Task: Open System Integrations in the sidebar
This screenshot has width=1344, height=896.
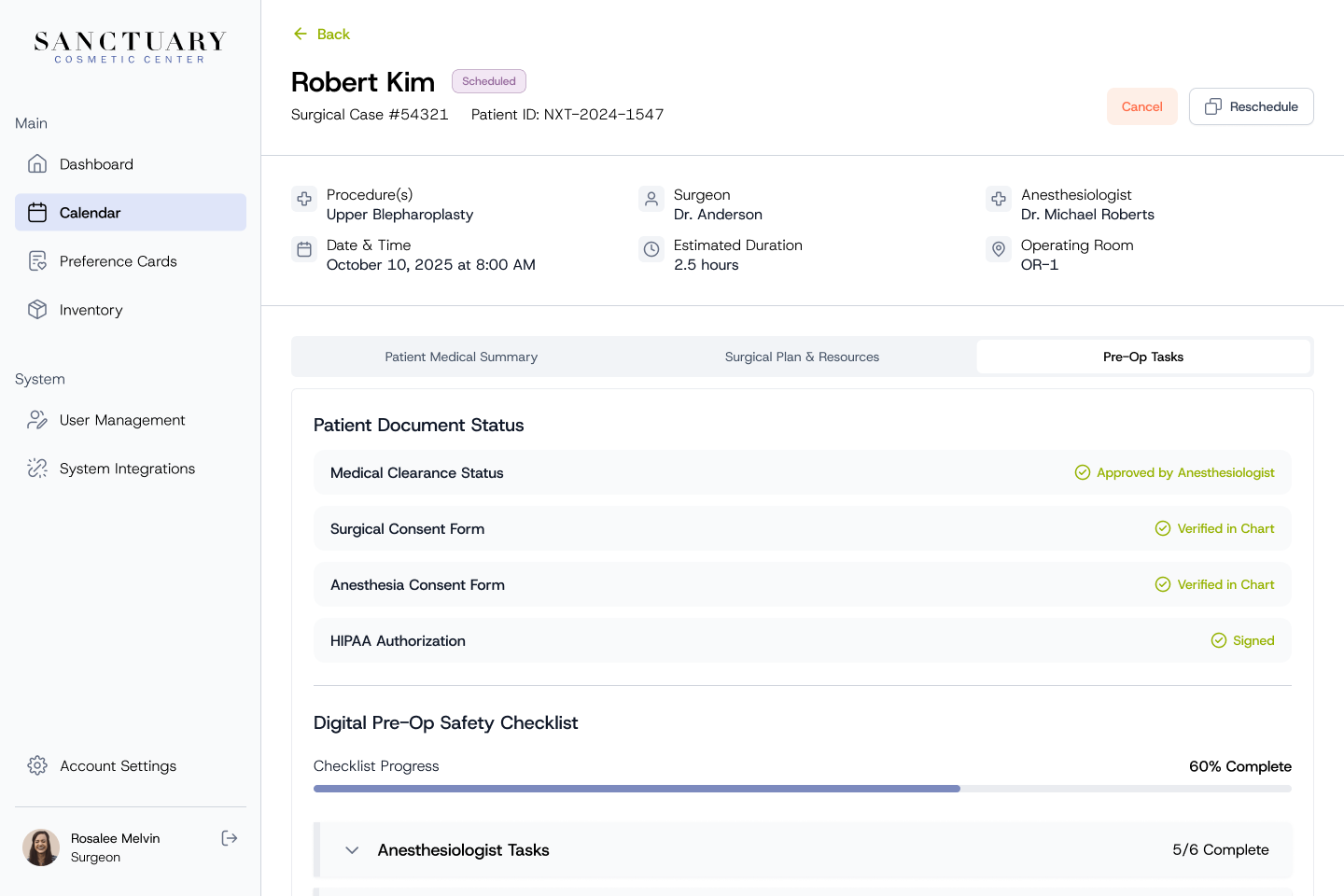Action: point(131,469)
